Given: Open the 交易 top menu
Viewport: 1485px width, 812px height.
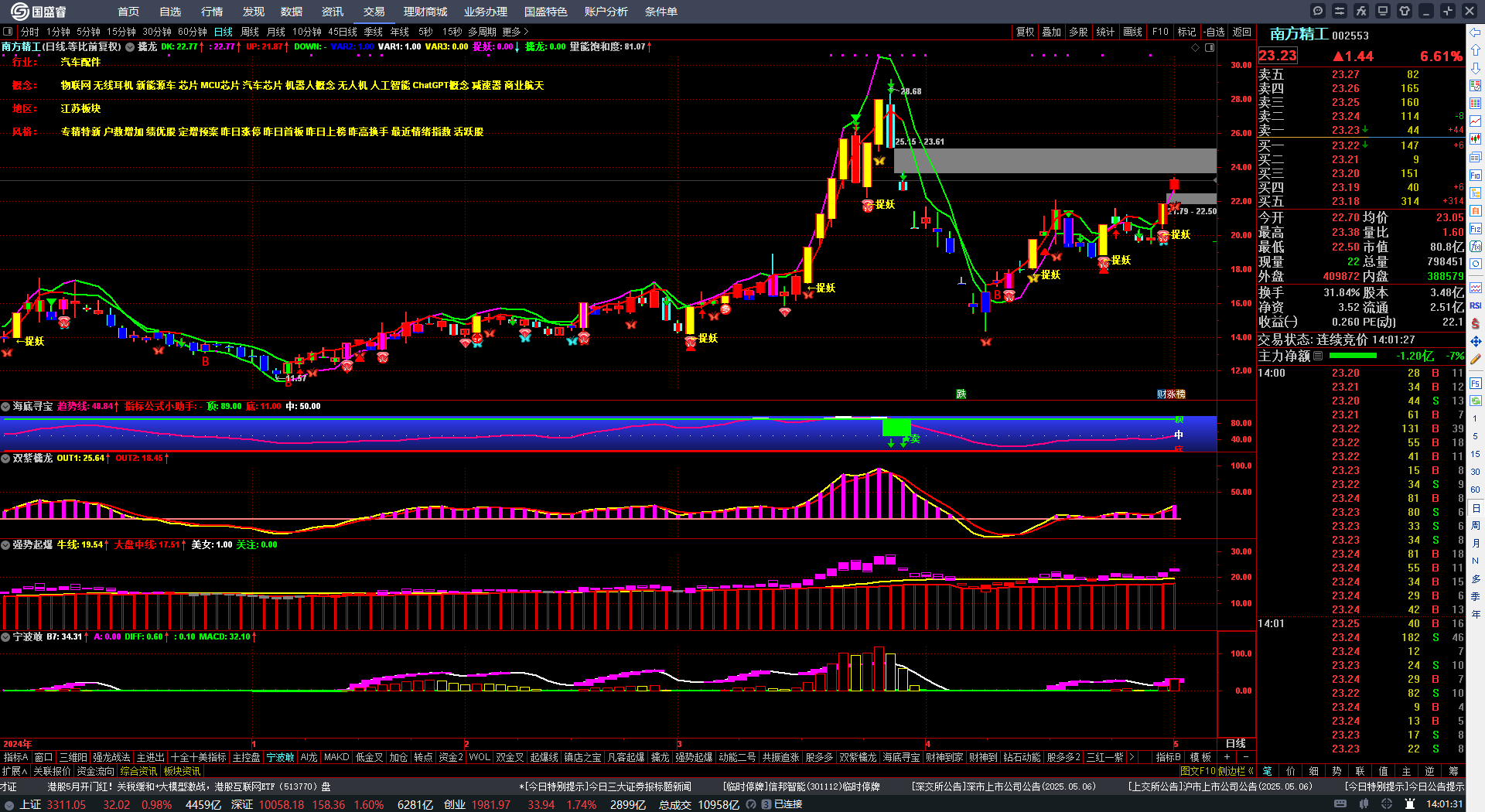Looking at the screenshot, I should (x=374, y=12).
